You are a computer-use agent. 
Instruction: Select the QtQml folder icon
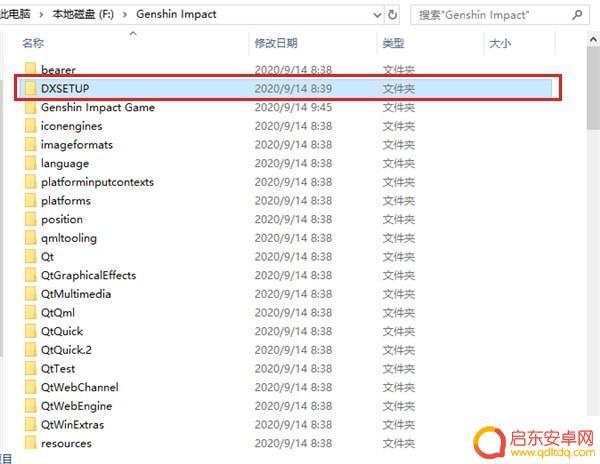30,313
